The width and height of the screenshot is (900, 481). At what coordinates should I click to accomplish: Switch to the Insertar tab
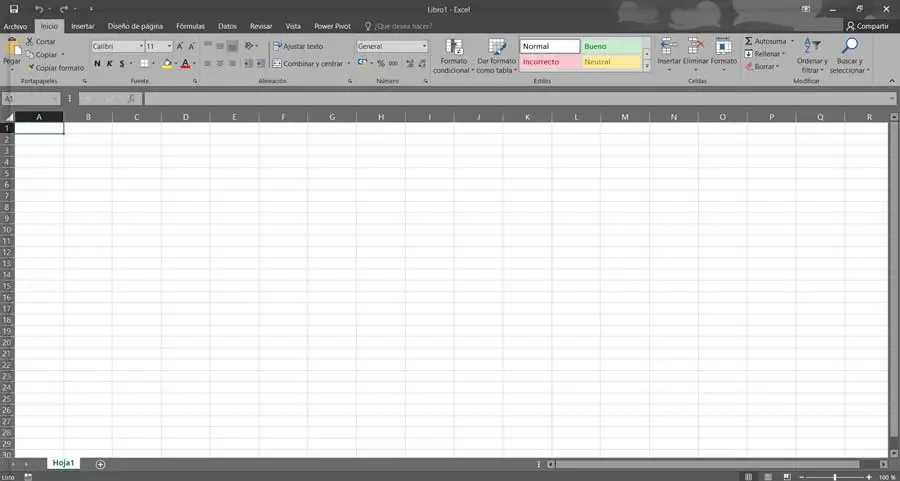click(83, 26)
